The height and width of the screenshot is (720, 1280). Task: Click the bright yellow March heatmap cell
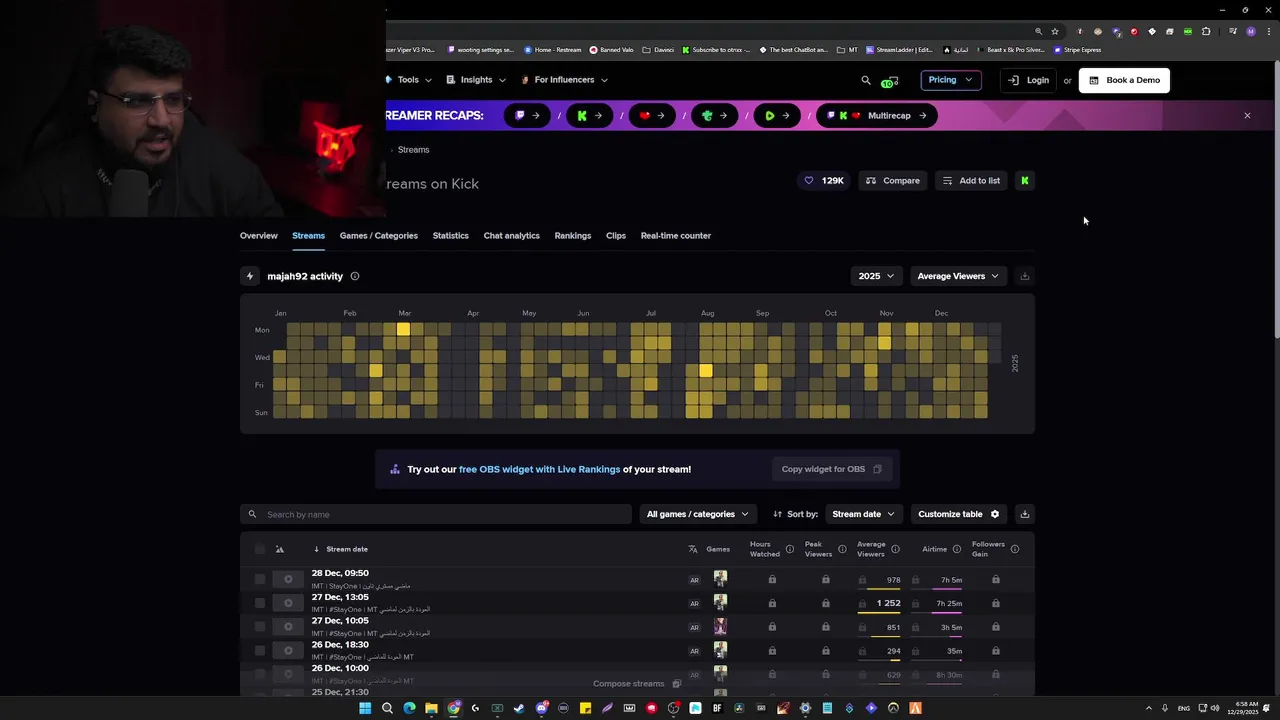403,330
